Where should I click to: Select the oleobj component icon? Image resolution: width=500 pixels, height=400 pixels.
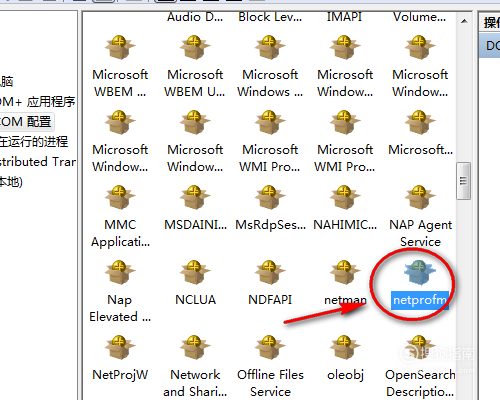(345, 347)
